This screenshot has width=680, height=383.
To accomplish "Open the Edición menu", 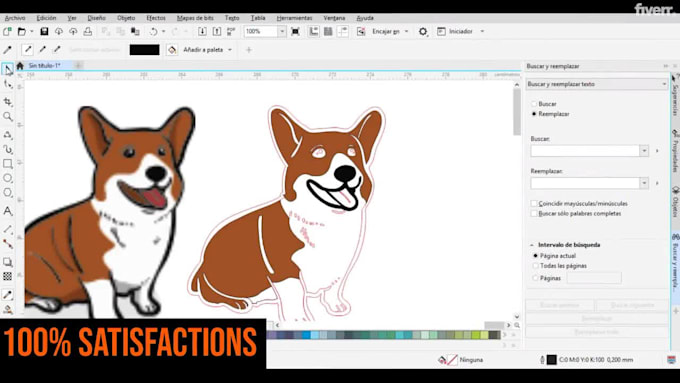I will coord(46,18).
